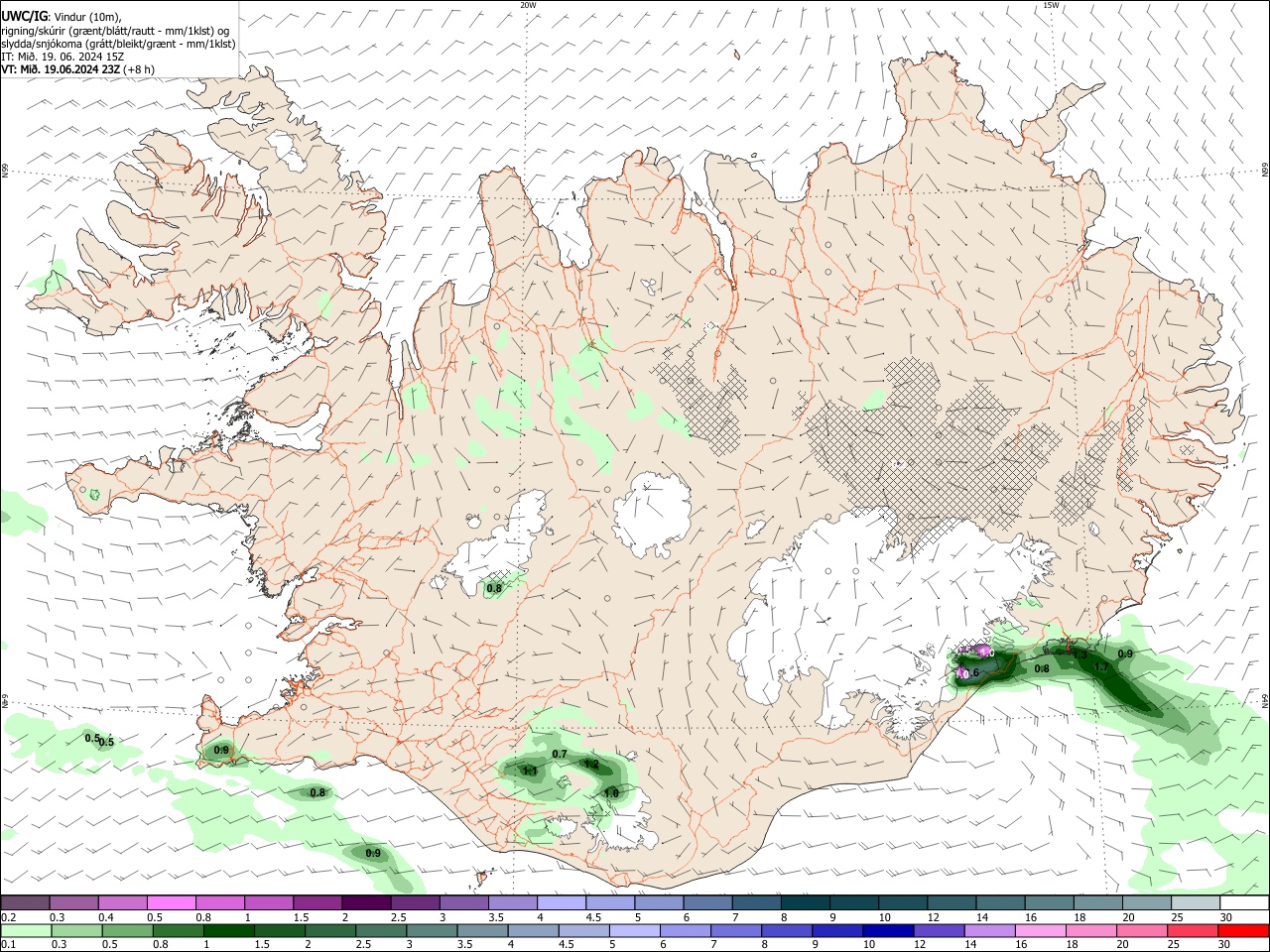Click the '15W' longitude label
The width and height of the screenshot is (1270, 952).
click(1051, 5)
